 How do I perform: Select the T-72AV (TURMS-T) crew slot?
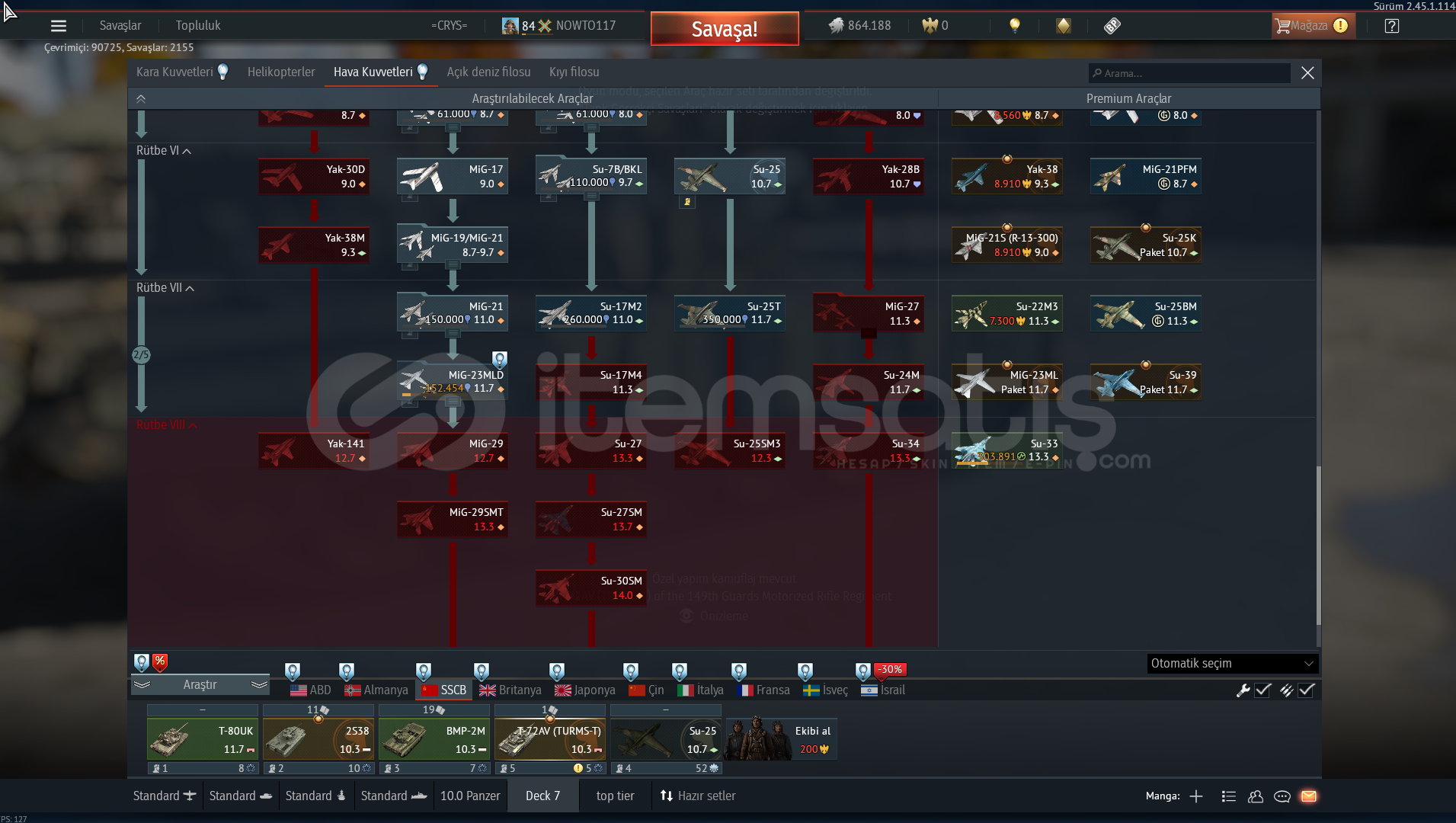point(550,739)
